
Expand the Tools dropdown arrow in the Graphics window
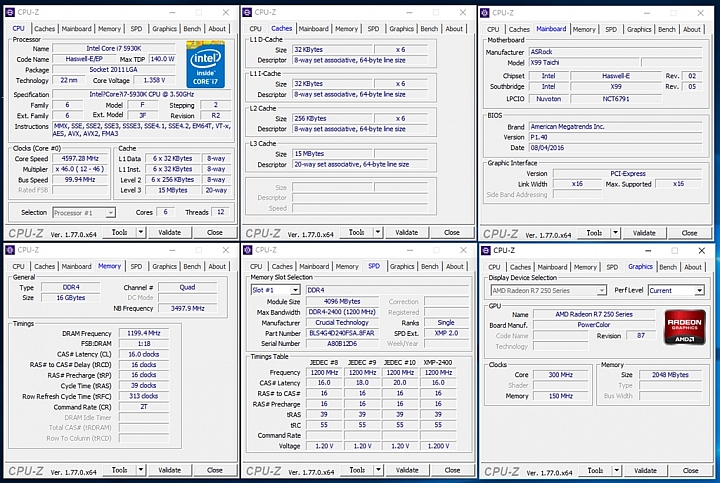(x=617, y=471)
